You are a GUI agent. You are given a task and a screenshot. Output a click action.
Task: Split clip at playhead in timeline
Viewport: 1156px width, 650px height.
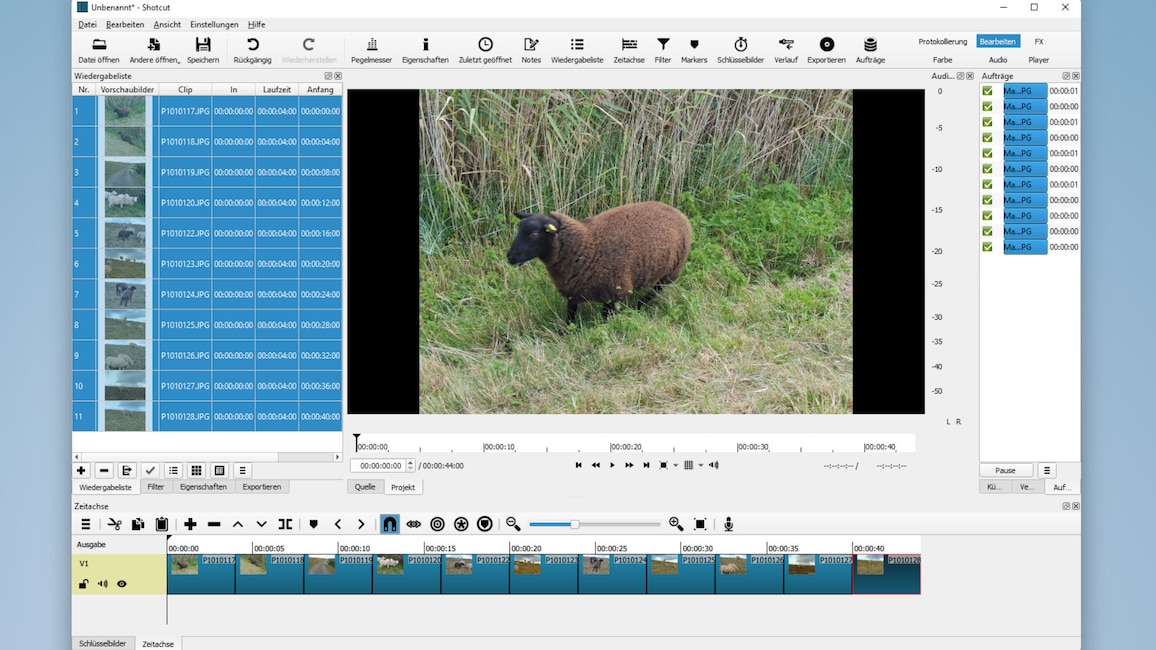(285, 524)
